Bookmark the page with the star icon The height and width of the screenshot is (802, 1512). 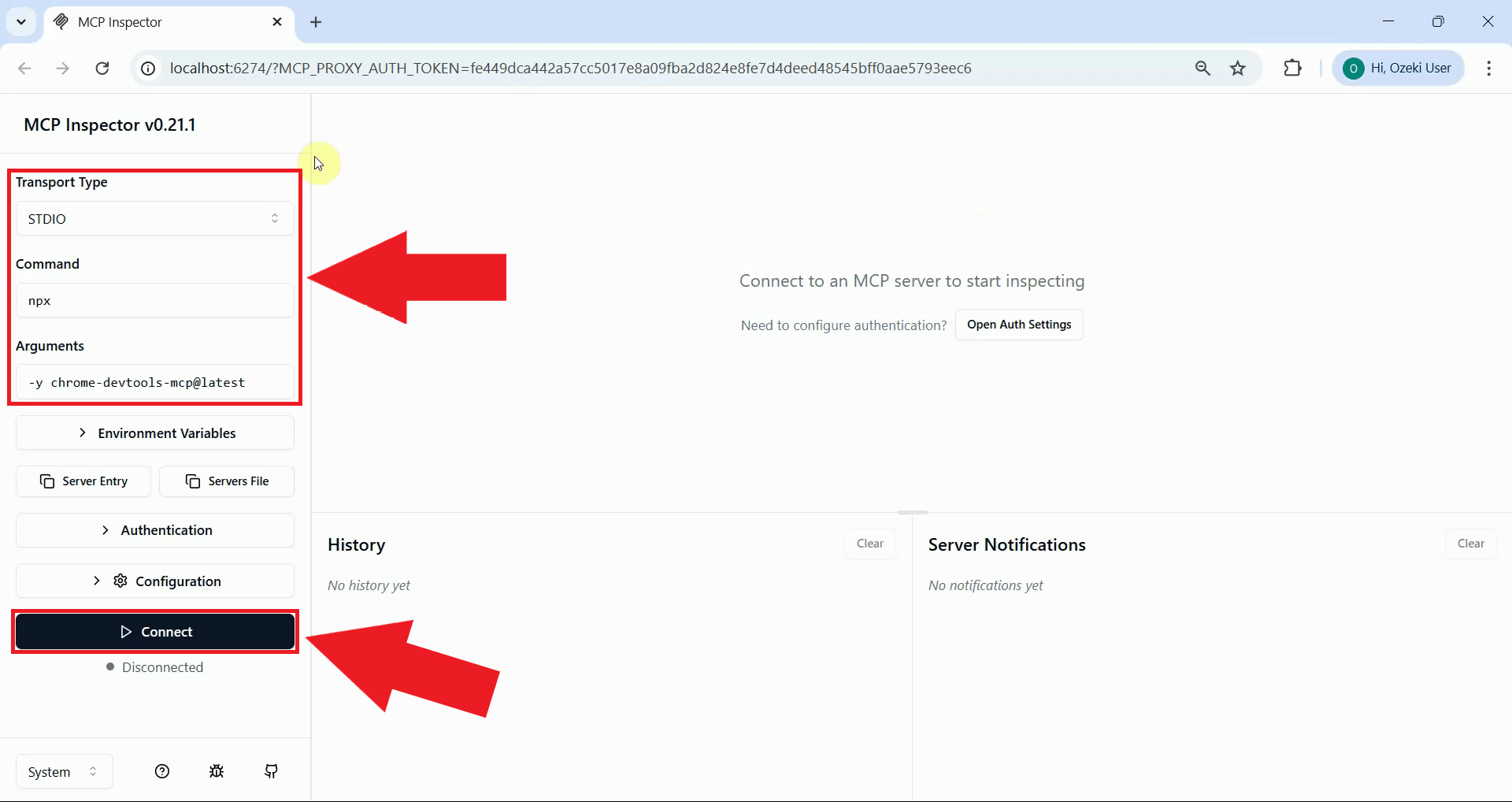(1238, 68)
